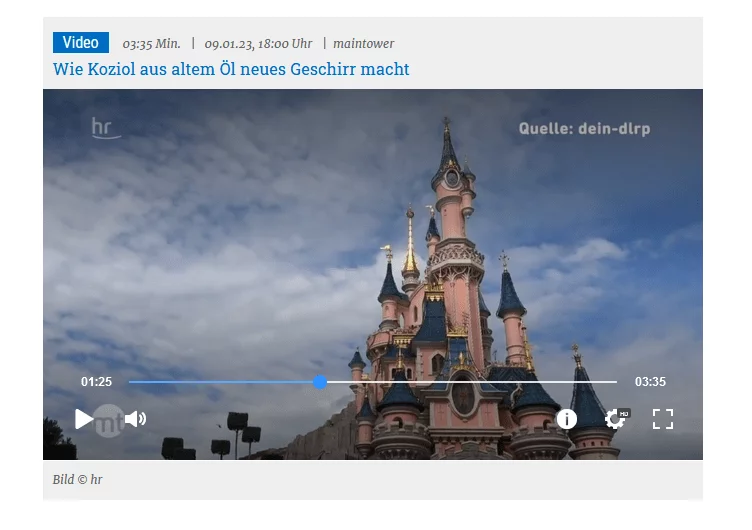
Task: Click the progress bar slider handle
Action: 320,382
